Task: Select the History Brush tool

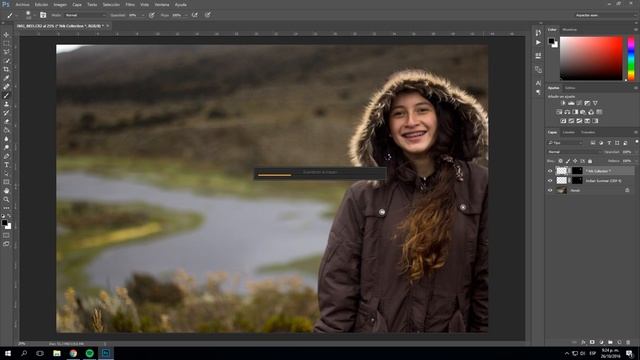Action: [6, 113]
